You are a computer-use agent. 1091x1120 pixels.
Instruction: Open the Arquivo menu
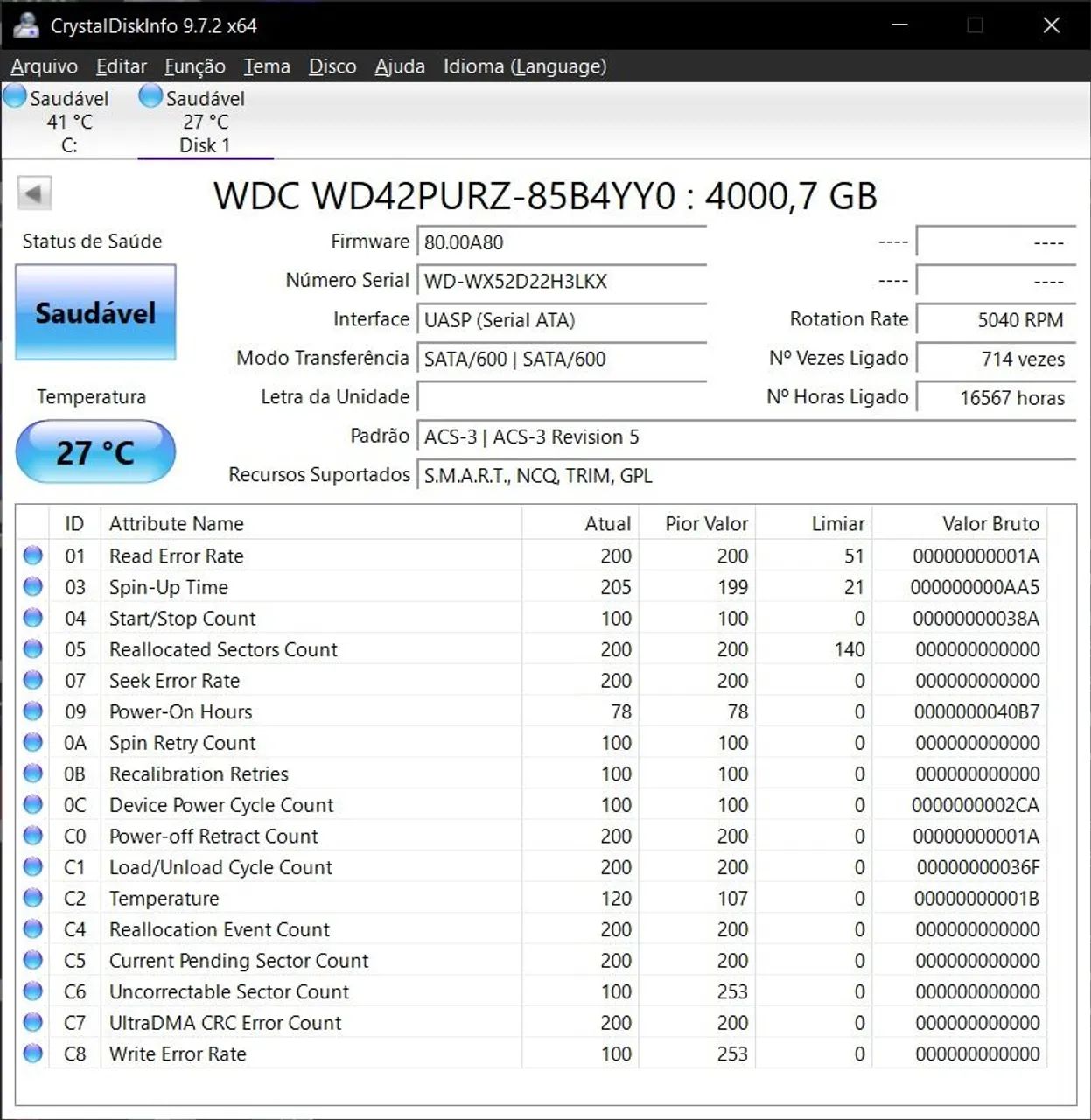44,66
